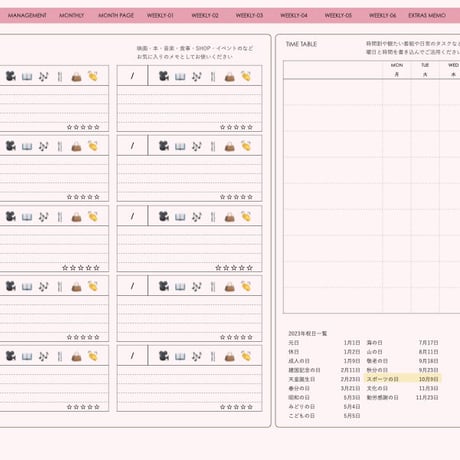460x460 pixels.
Task: Choose movie camera icon in third right-column card
Action: [x=164, y=217]
